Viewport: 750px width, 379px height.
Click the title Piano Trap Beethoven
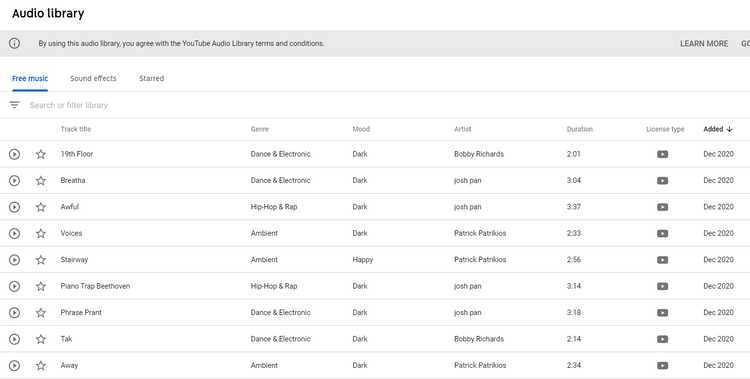(95, 286)
